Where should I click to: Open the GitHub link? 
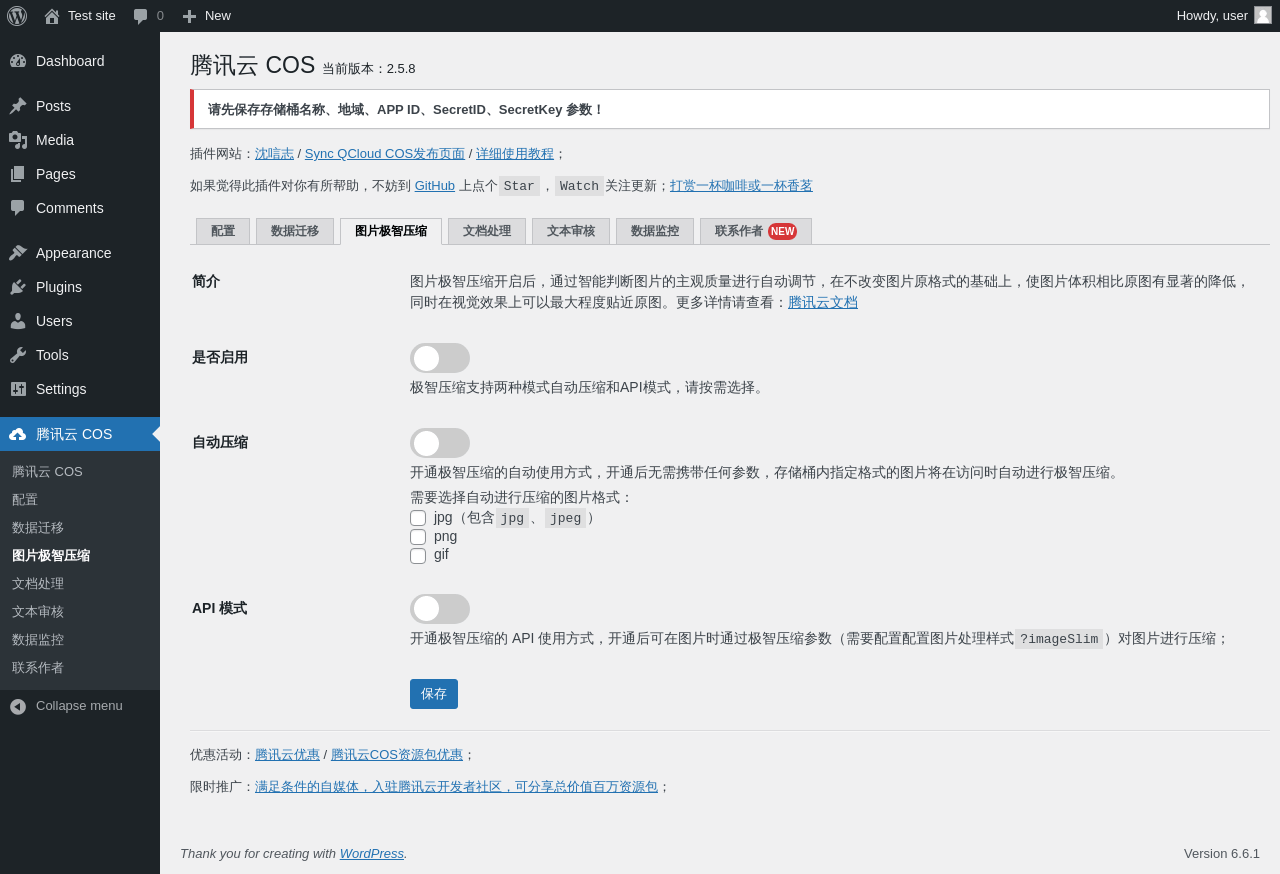click(x=435, y=186)
